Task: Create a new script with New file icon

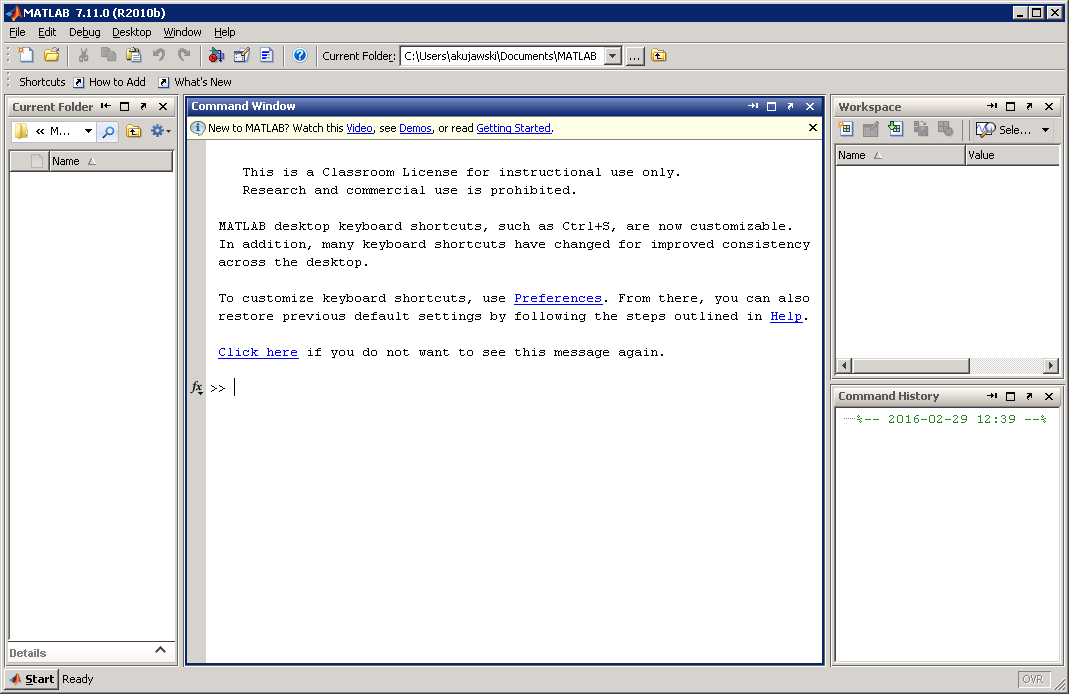Action: (x=26, y=55)
